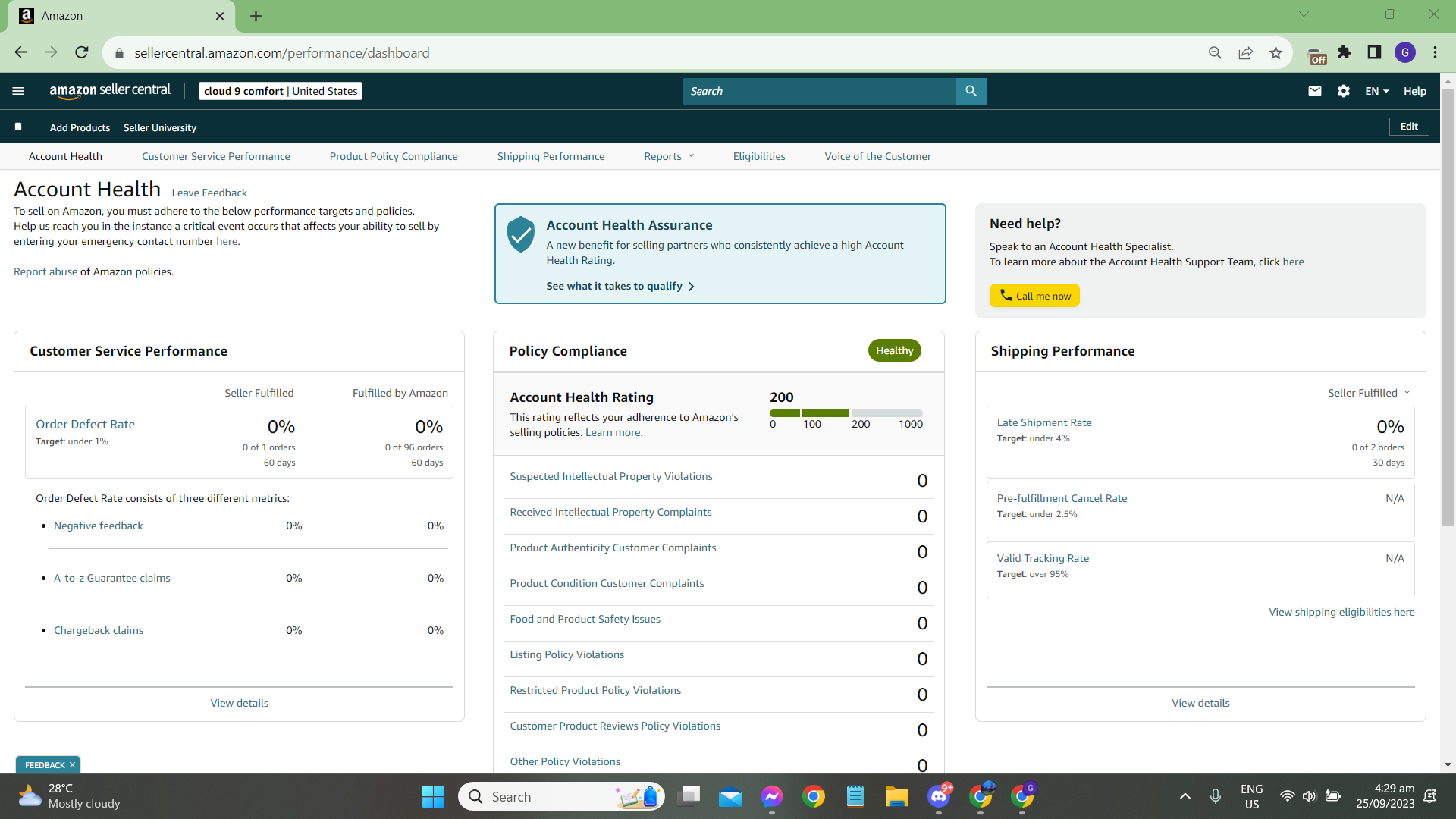Image resolution: width=1456 pixels, height=819 pixels.
Task: Open the cloud 9 comfort account switcher
Action: [x=281, y=91]
